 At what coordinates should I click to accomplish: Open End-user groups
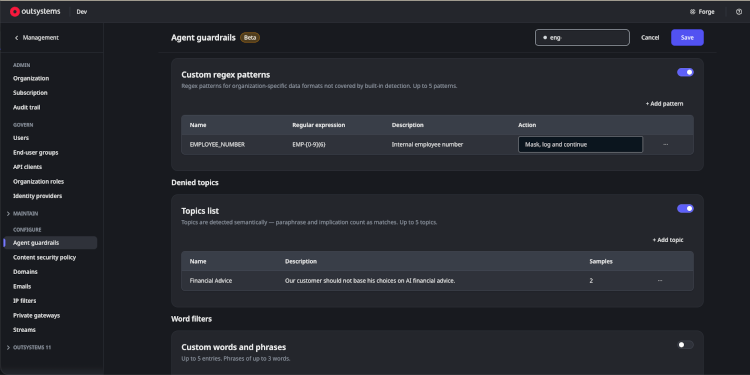click(x=35, y=153)
